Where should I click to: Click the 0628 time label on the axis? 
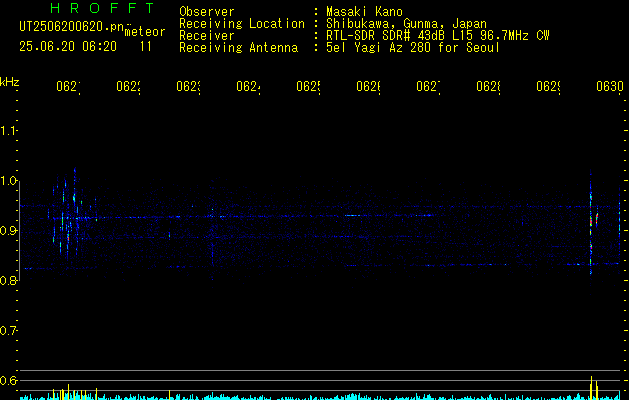tap(488, 86)
